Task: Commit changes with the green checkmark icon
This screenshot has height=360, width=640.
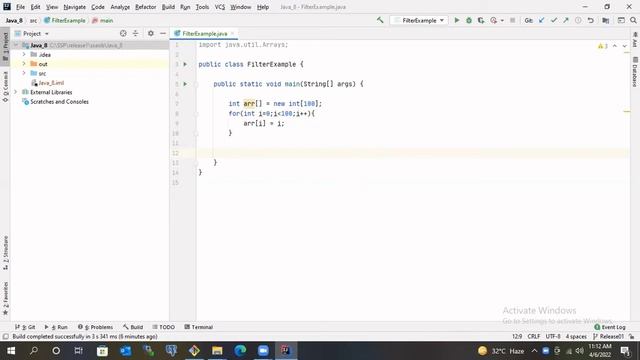Action: click(554, 20)
